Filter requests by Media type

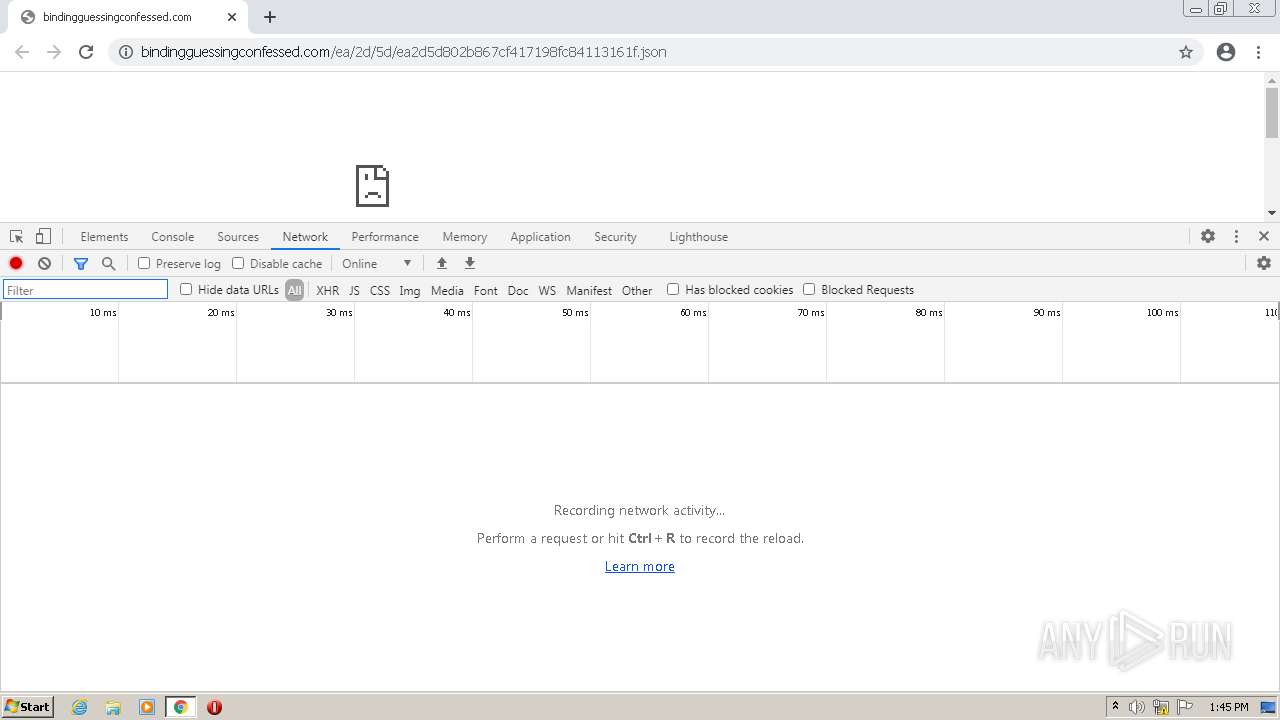point(447,290)
